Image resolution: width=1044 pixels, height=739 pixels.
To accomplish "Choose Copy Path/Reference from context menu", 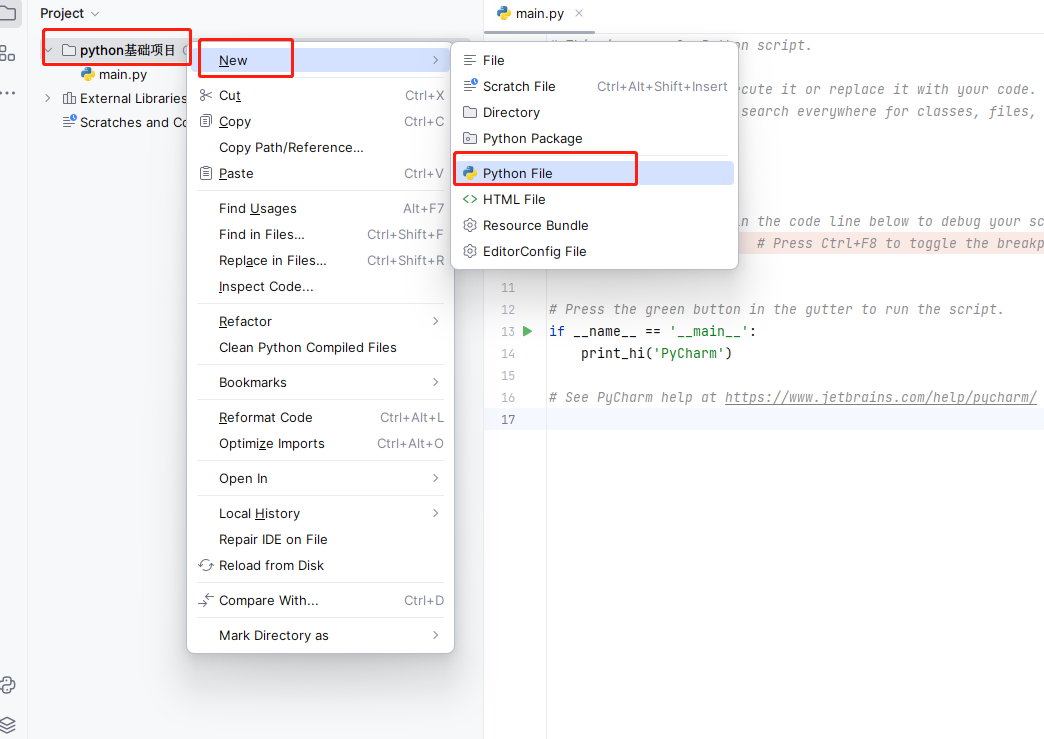I will click(x=320, y=147).
